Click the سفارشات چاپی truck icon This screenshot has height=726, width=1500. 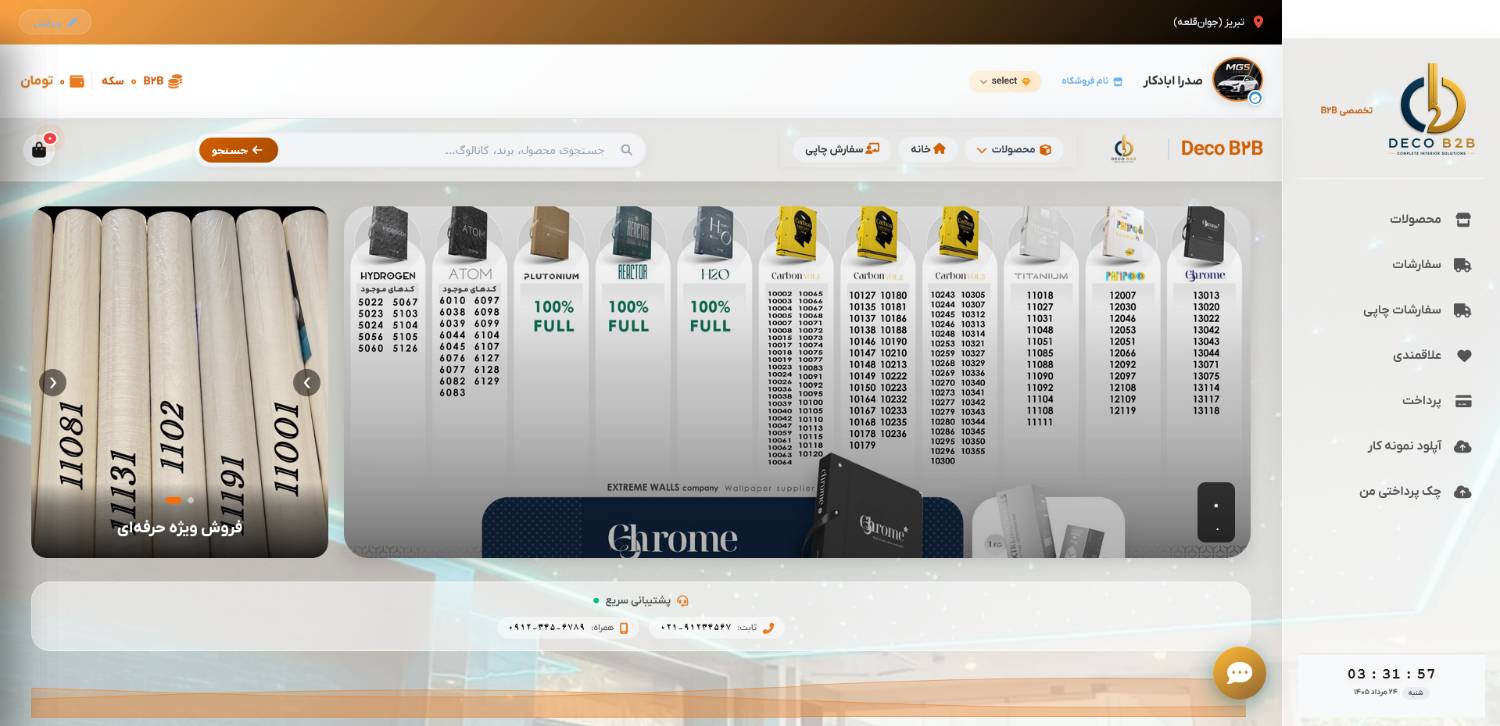tap(1463, 310)
